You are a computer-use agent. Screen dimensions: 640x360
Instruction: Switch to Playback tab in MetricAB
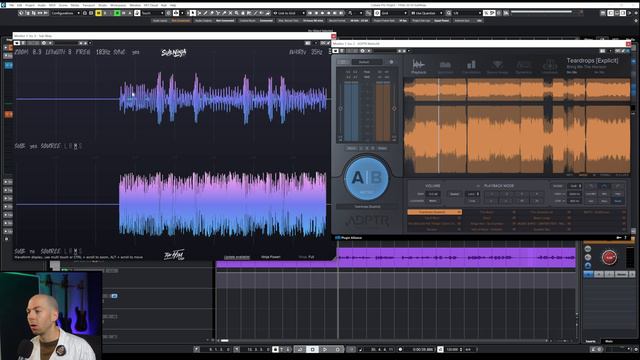(x=418, y=67)
